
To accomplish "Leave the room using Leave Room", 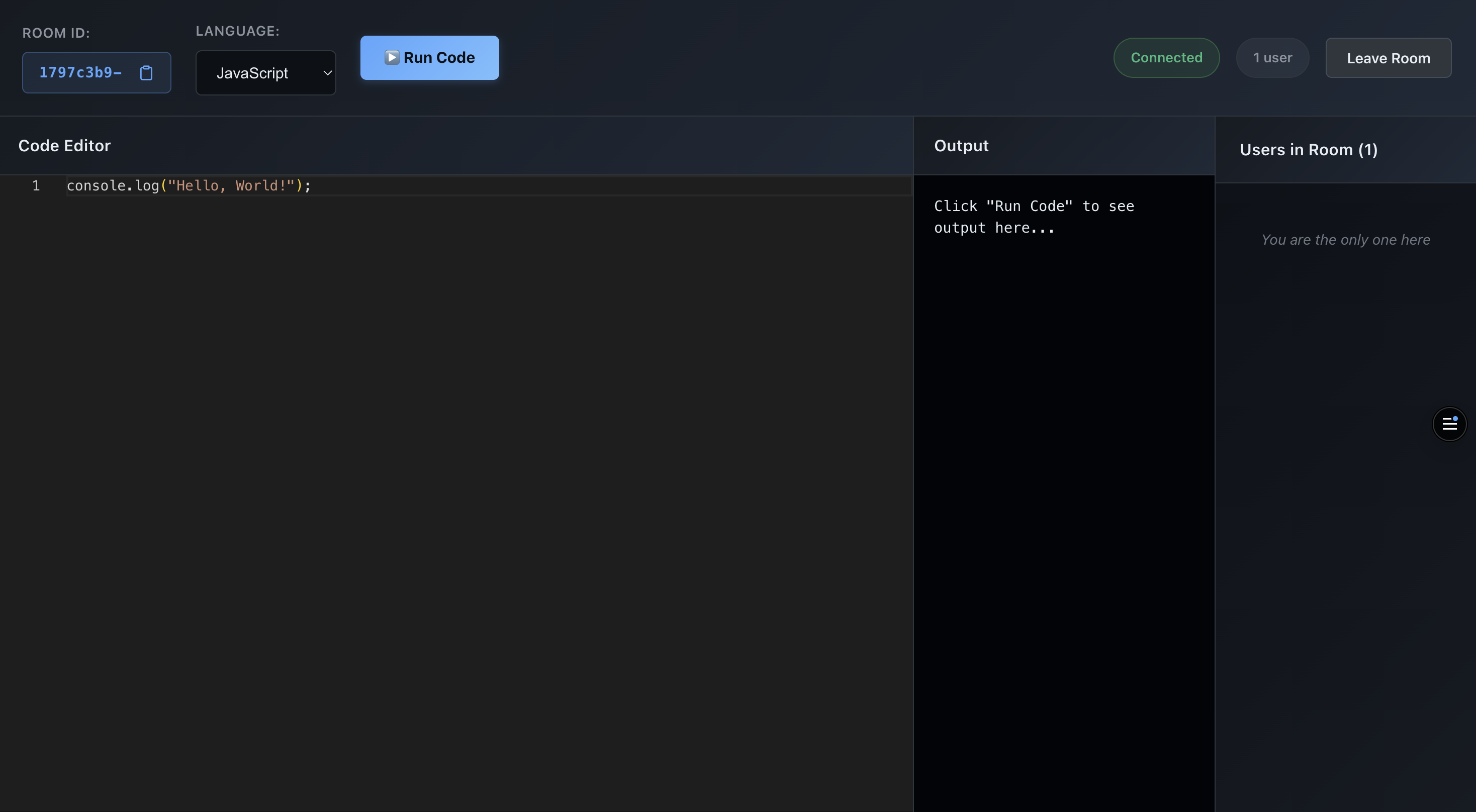I will click(1389, 57).
